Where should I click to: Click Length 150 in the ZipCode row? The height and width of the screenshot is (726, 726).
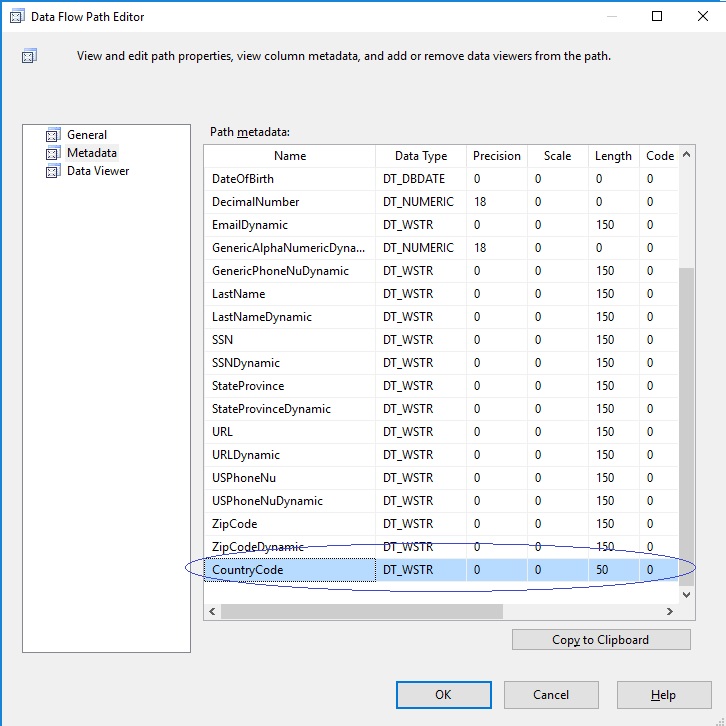click(613, 524)
